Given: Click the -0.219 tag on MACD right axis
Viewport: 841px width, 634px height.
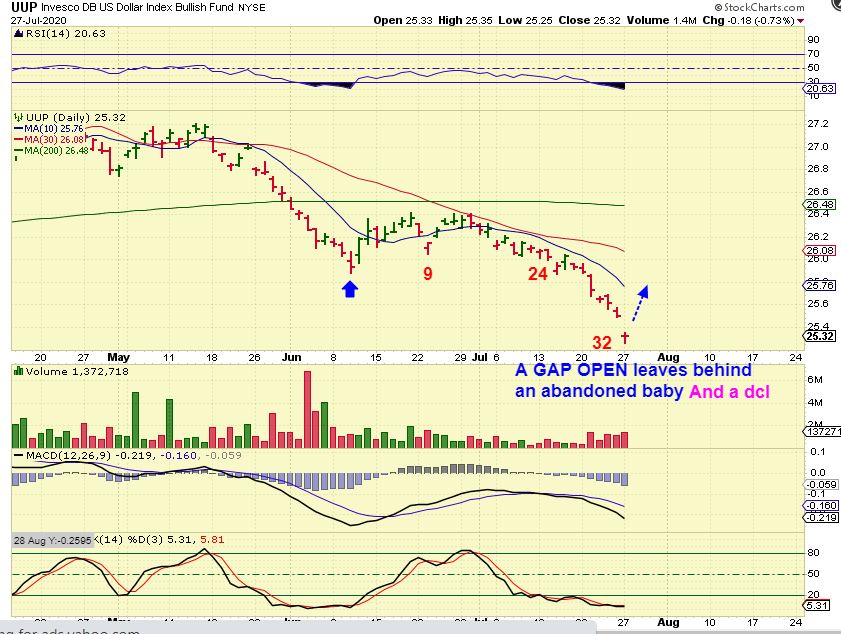Looking at the screenshot, I should pyautogui.click(x=822, y=517).
